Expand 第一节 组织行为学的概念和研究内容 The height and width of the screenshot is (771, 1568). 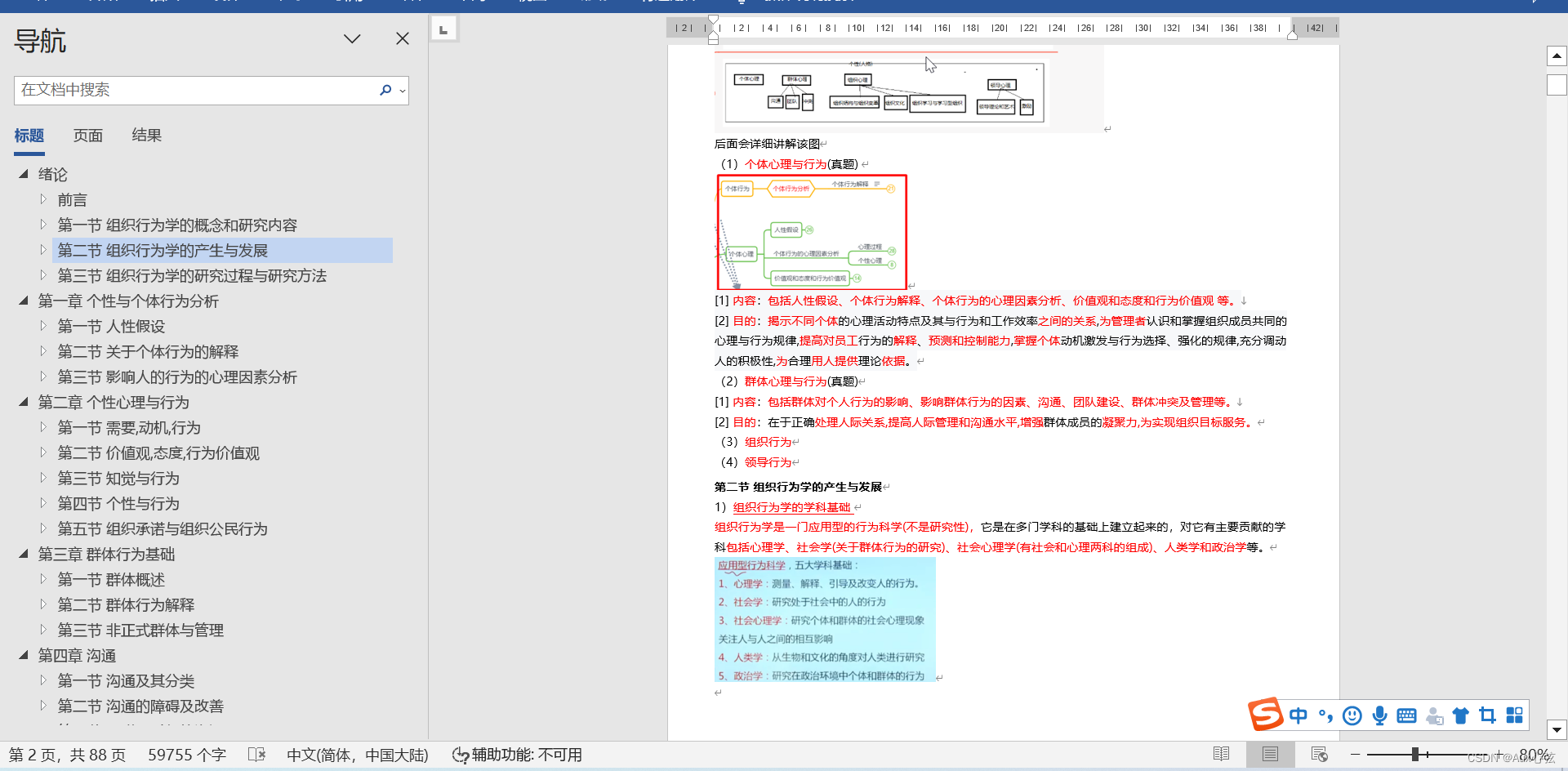click(x=43, y=225)
